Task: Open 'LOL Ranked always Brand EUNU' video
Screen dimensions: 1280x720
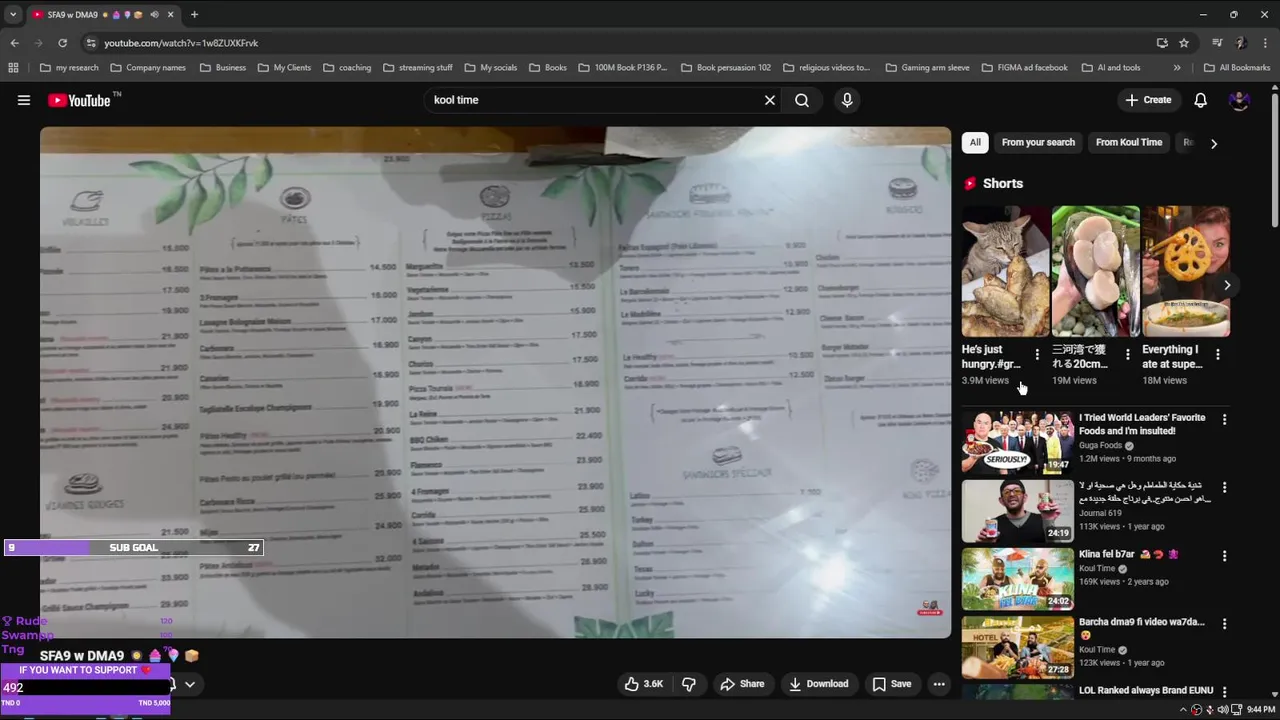Action: [1146, 690]
